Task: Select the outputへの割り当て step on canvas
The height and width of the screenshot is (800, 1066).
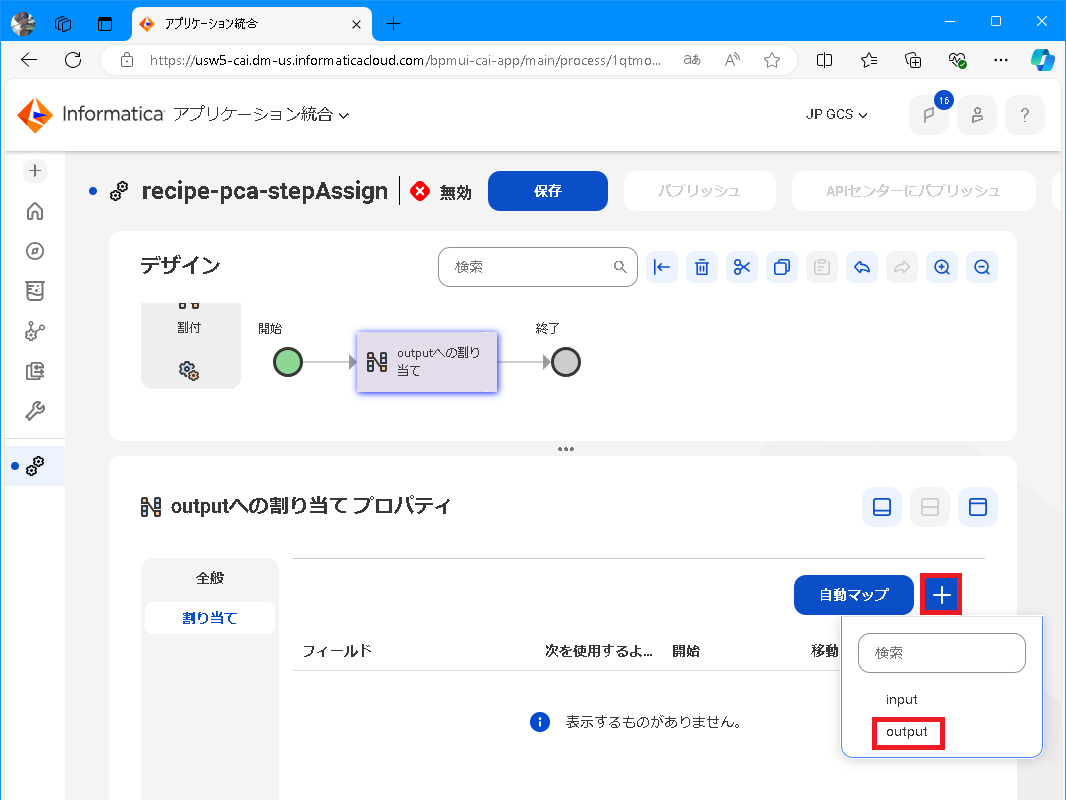Action: click(x=427, y=362)
